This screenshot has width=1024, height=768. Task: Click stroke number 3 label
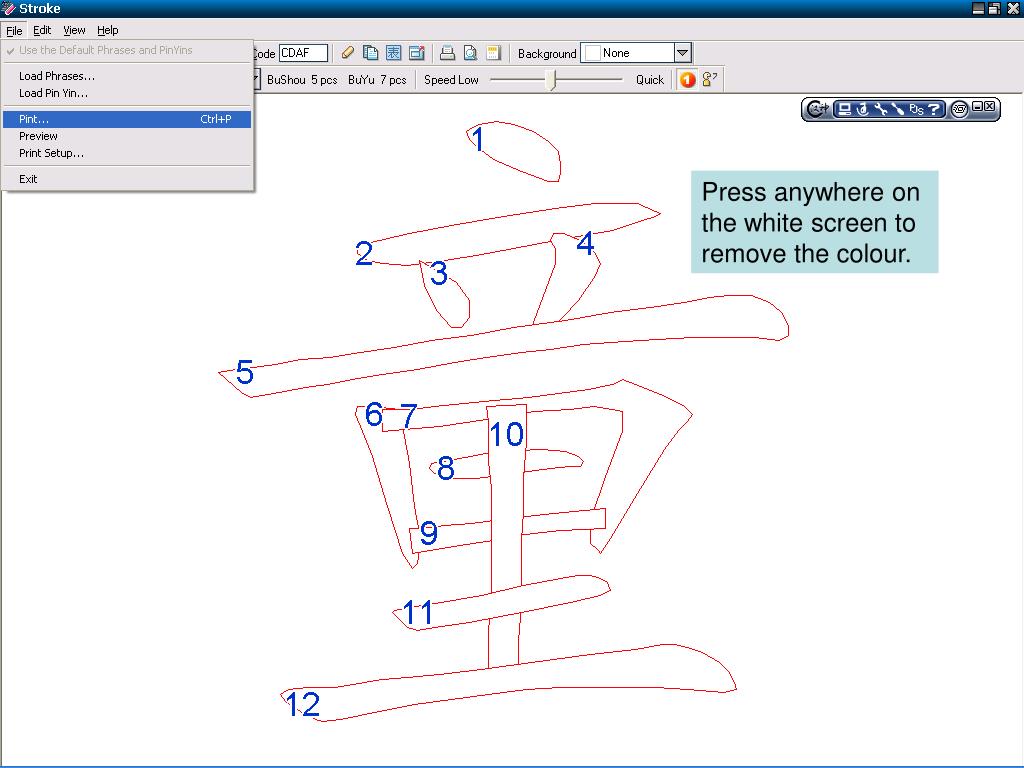click(x=439, y=273)
